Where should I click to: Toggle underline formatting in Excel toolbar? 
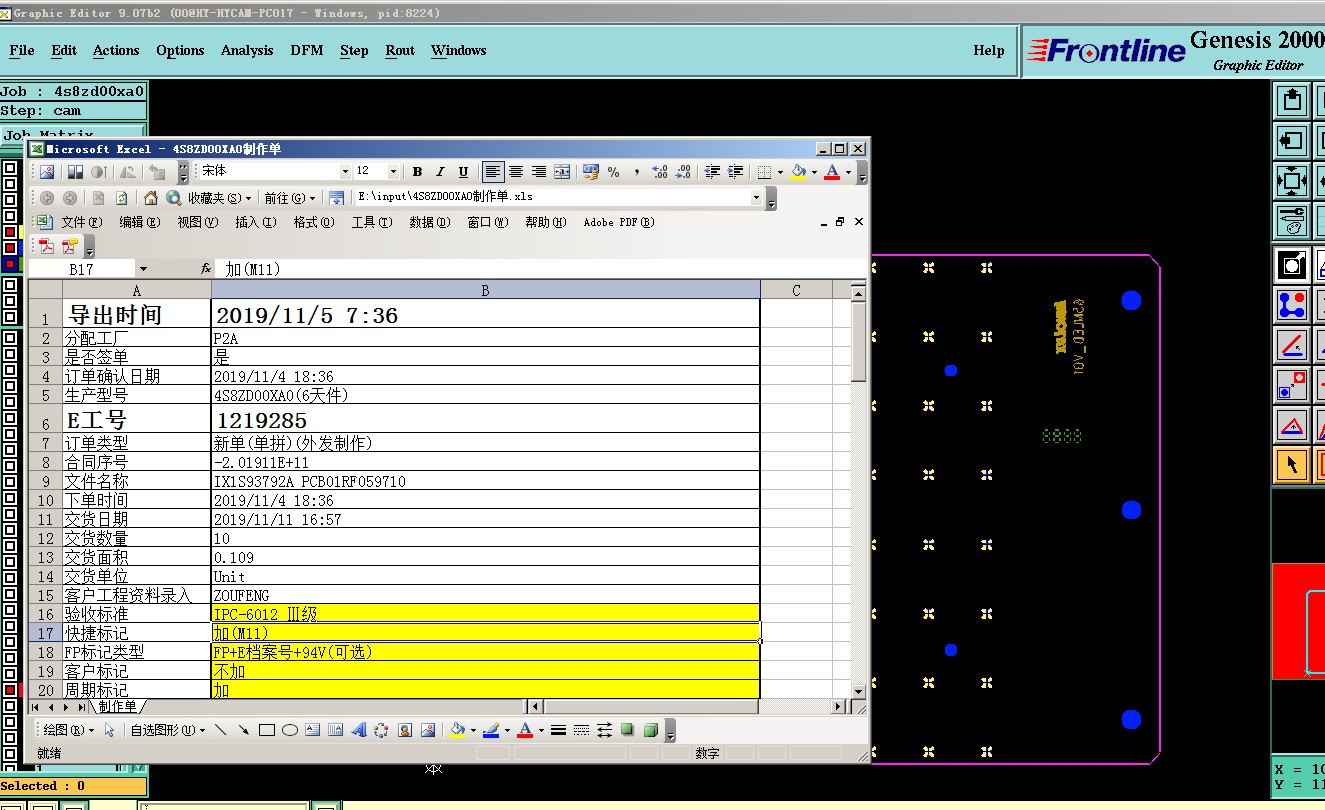click(463, 172)
